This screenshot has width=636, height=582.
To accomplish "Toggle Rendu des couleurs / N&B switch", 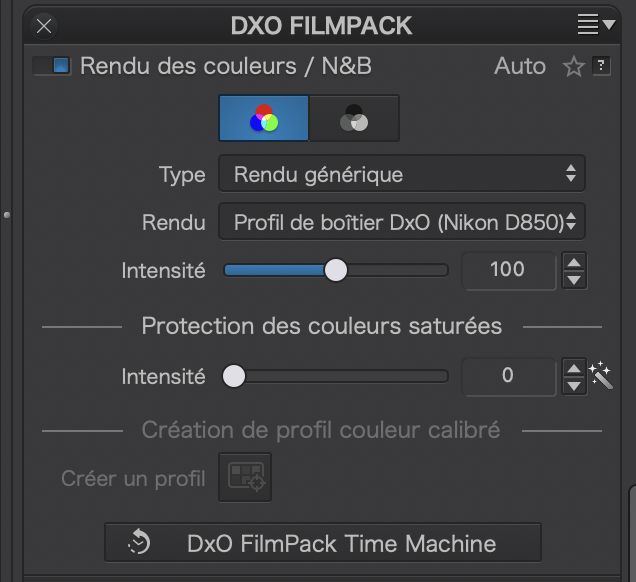I will 52,66.
